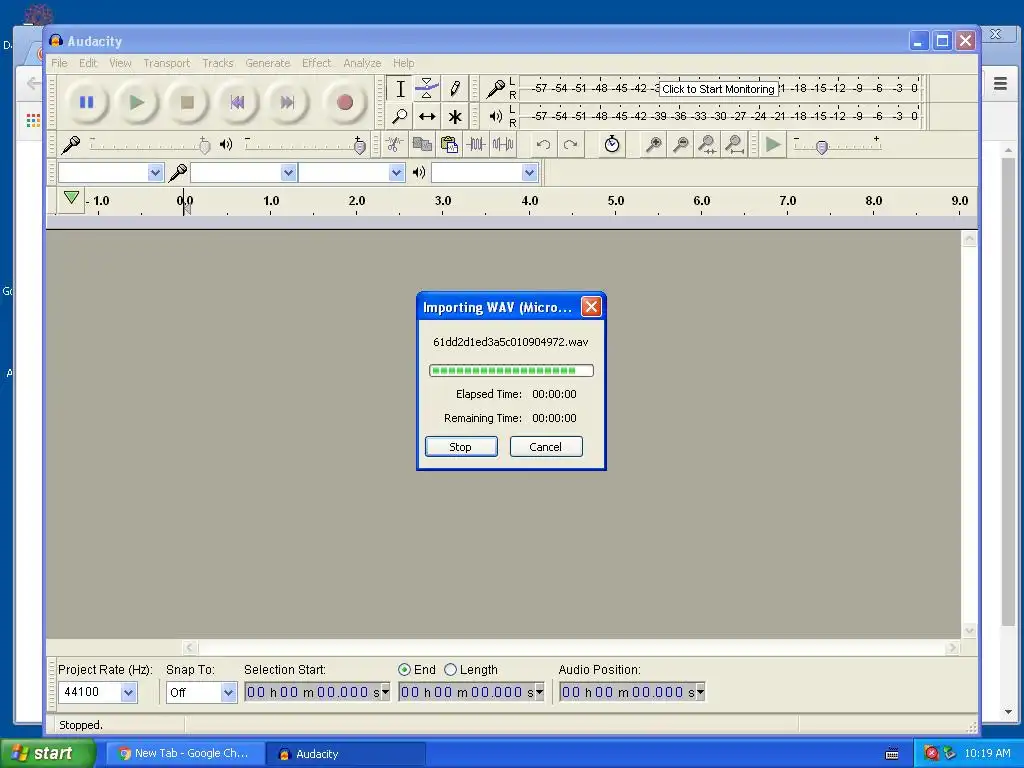Open Audio Position time format arrow
1024x768 pixels.
coord(701,692)
